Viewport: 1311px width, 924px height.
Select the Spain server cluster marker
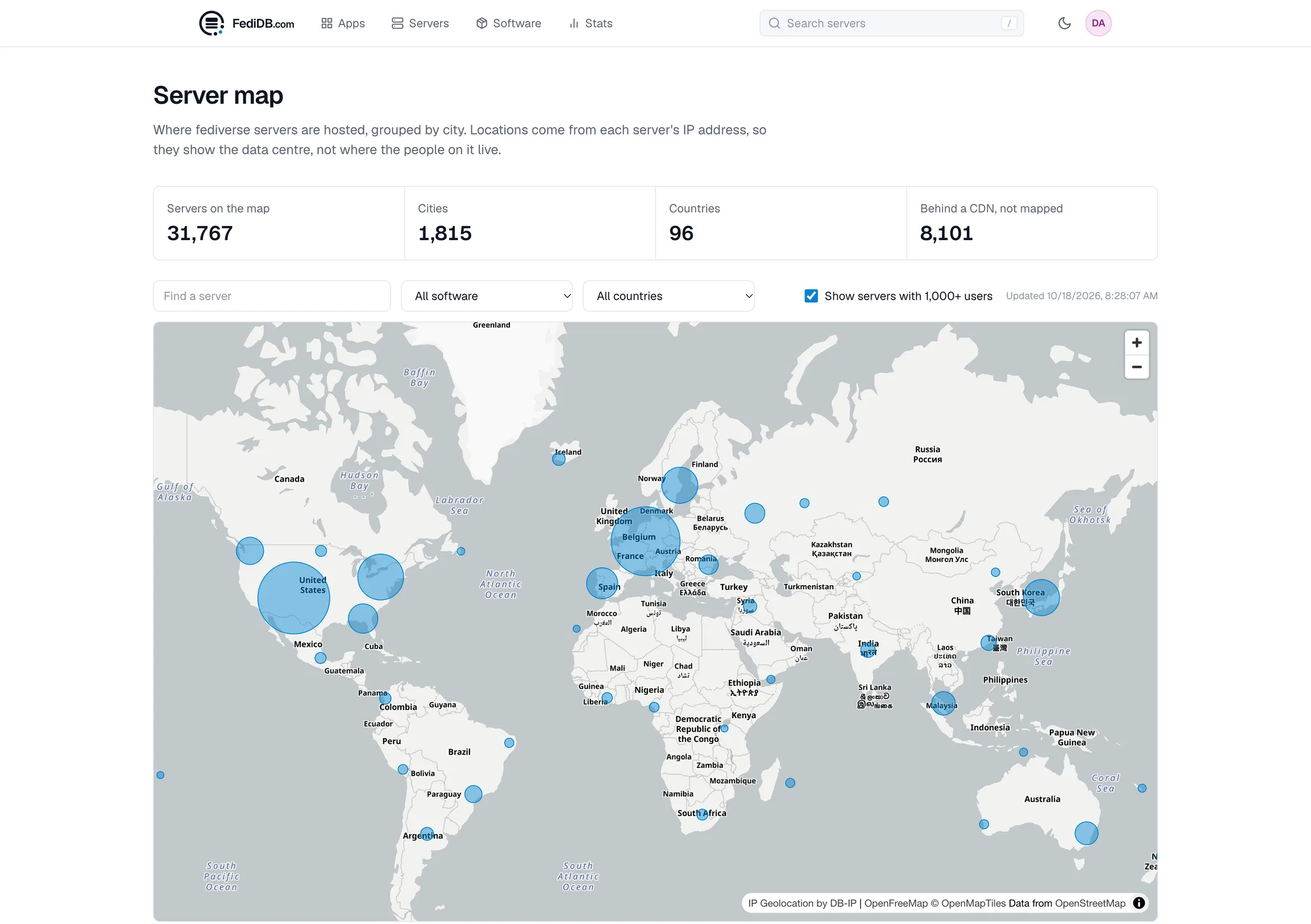(602, 583)
